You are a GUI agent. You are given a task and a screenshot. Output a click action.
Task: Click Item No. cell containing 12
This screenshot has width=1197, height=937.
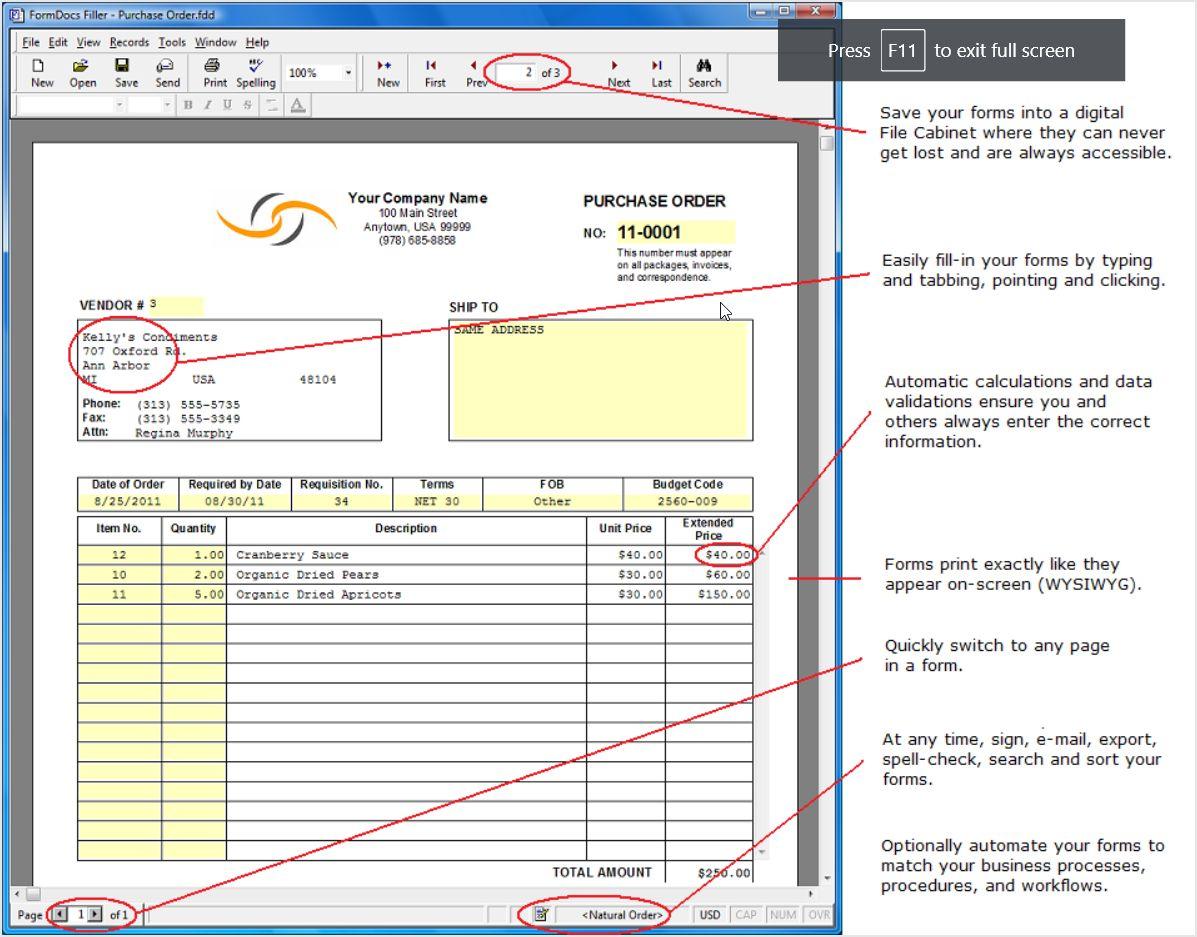119,555
